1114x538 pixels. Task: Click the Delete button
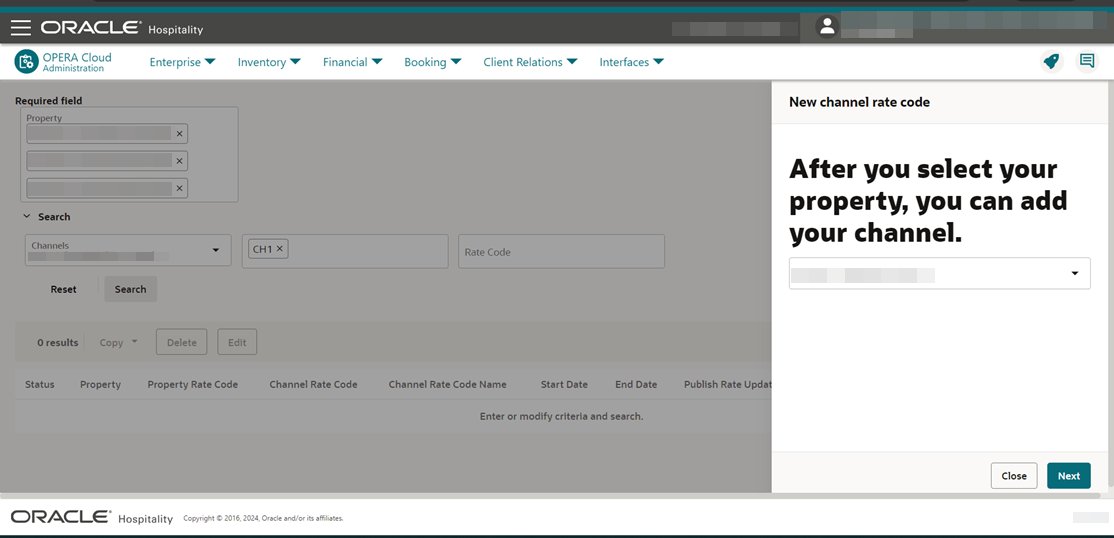[181, 342]
